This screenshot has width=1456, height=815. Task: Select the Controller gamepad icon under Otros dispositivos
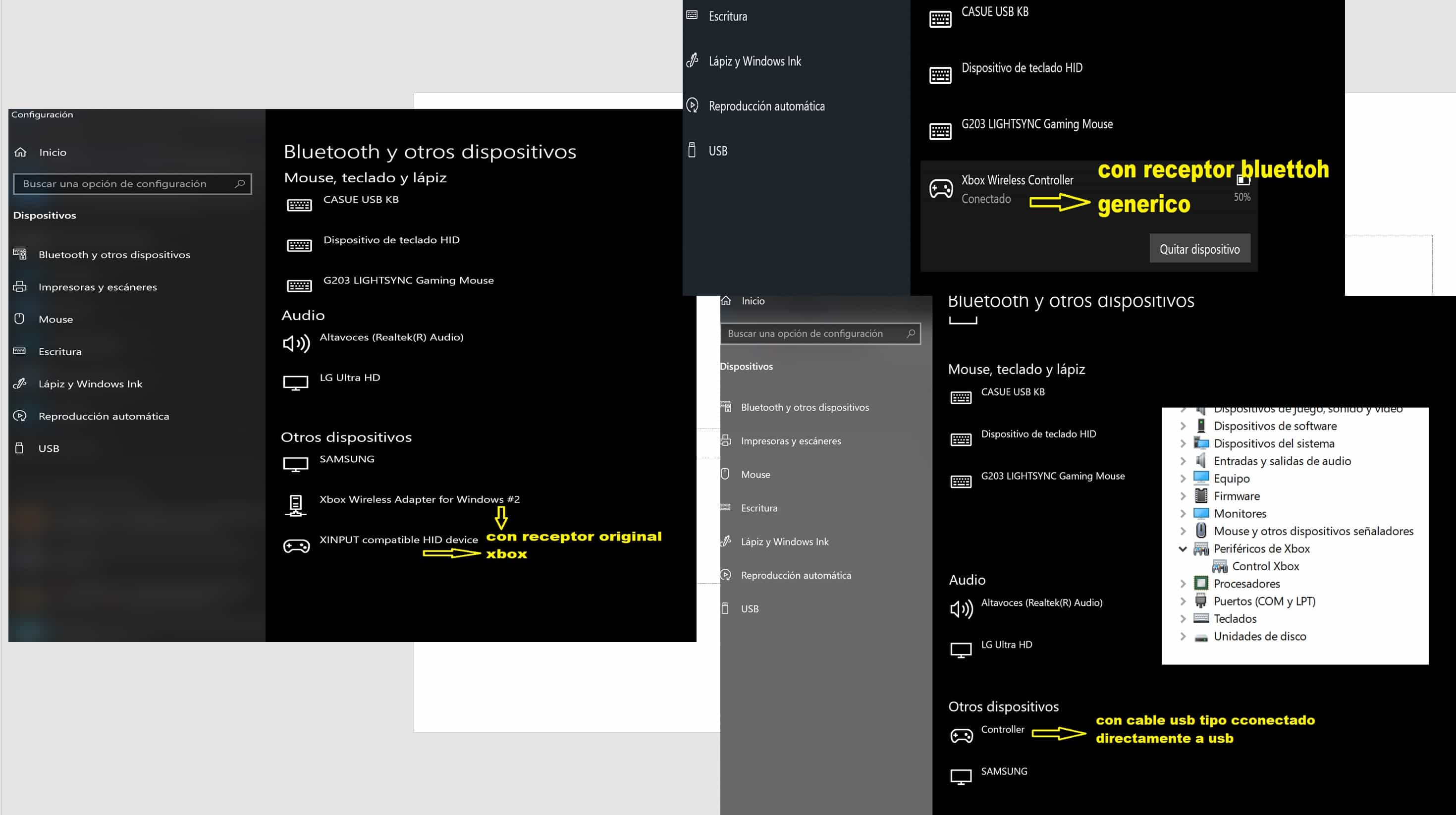tap(962, 735)
